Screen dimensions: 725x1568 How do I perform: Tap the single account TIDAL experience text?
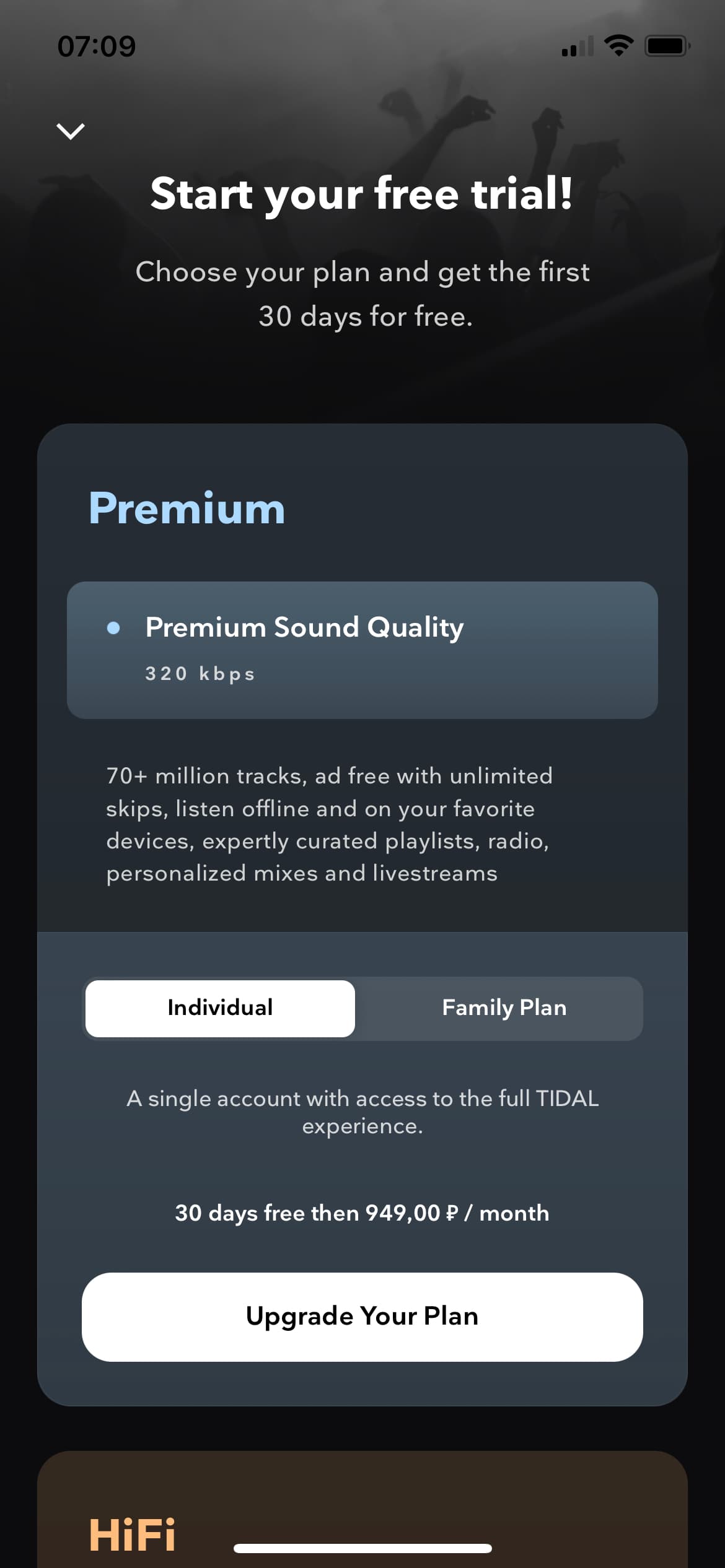pyautogui.click(x=362, y=1112)
